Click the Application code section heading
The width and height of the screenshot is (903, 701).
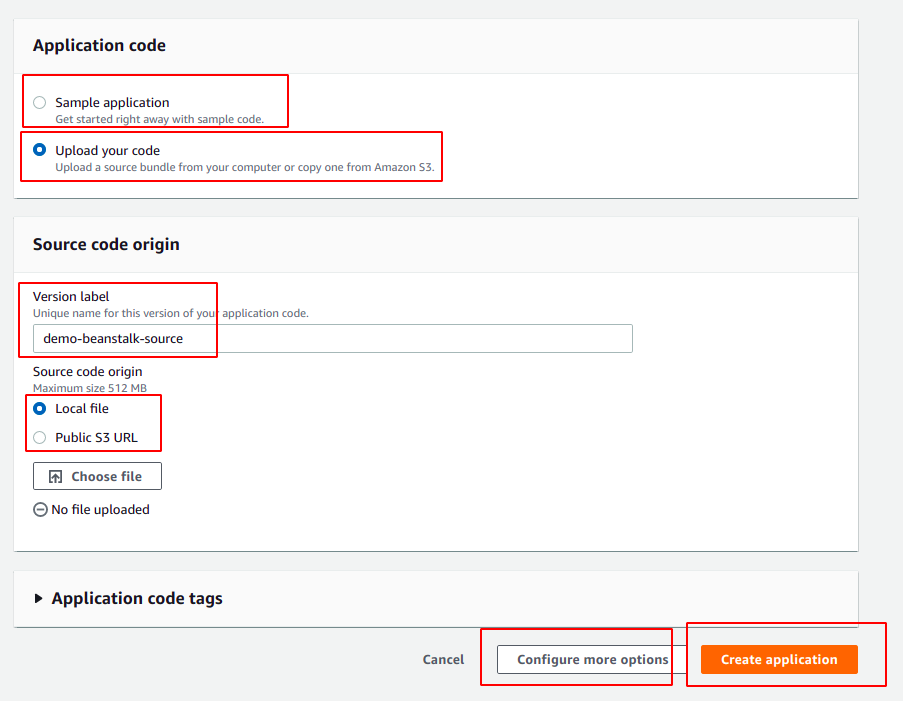pos(99,46)
